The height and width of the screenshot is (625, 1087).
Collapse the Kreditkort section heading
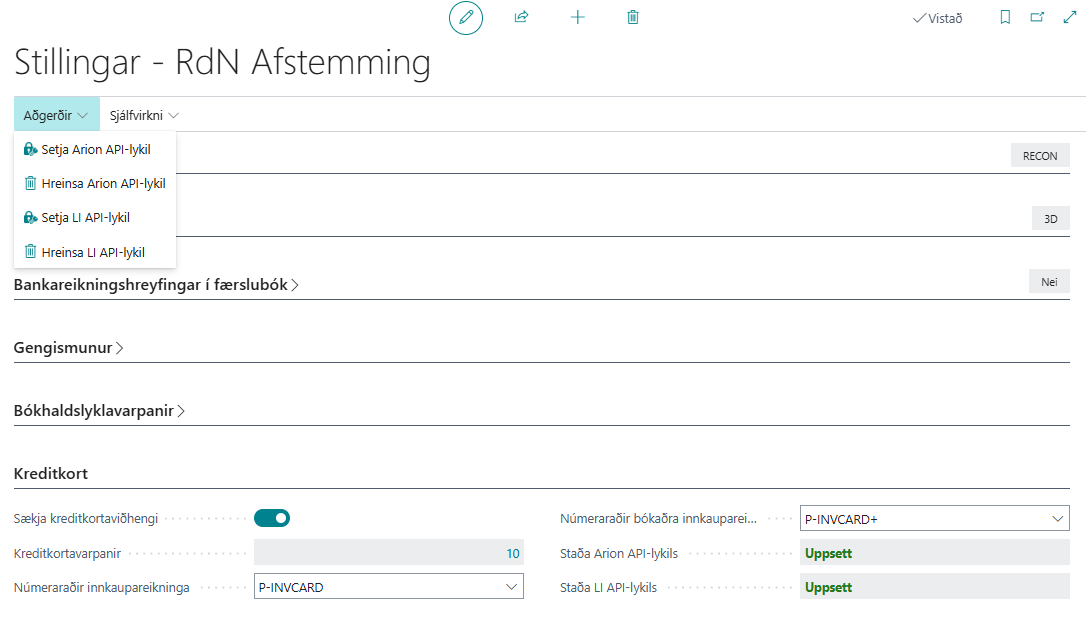click(x=51, y=474)
